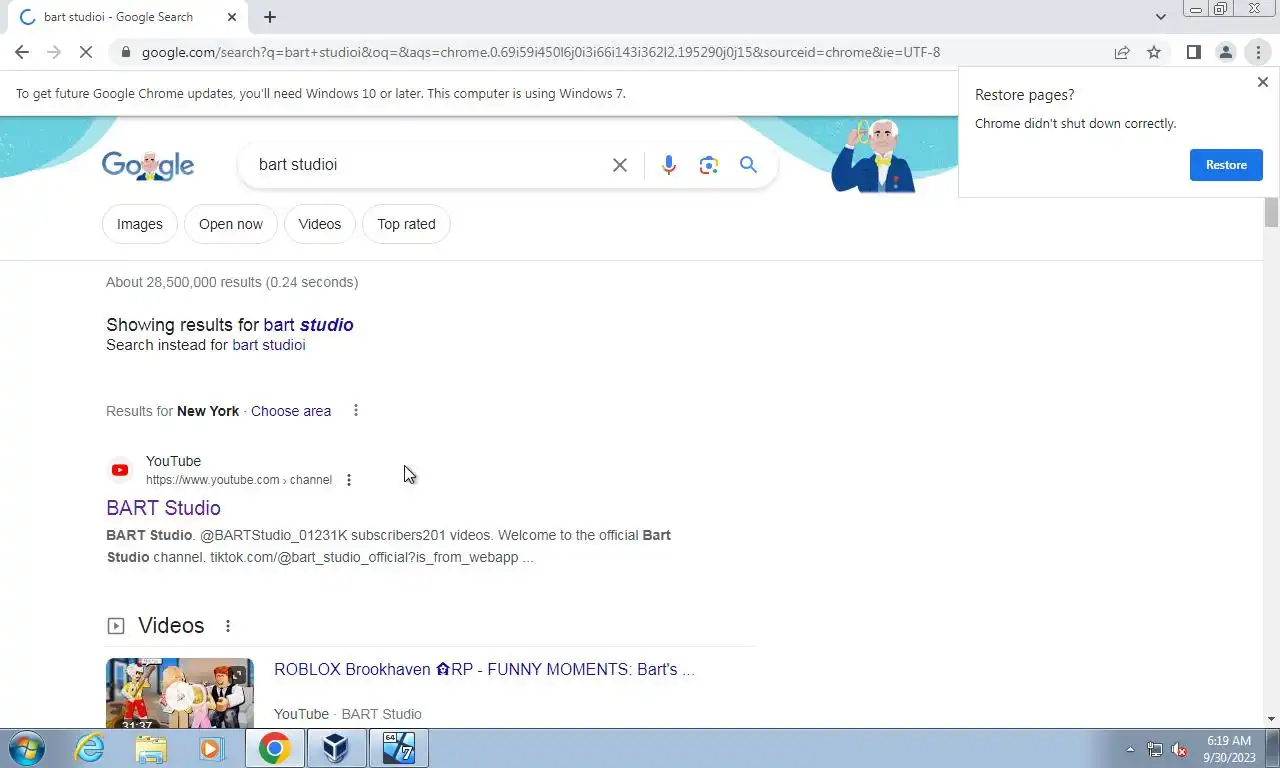
Task: Choose area for location results
Action: coord(291,411)
